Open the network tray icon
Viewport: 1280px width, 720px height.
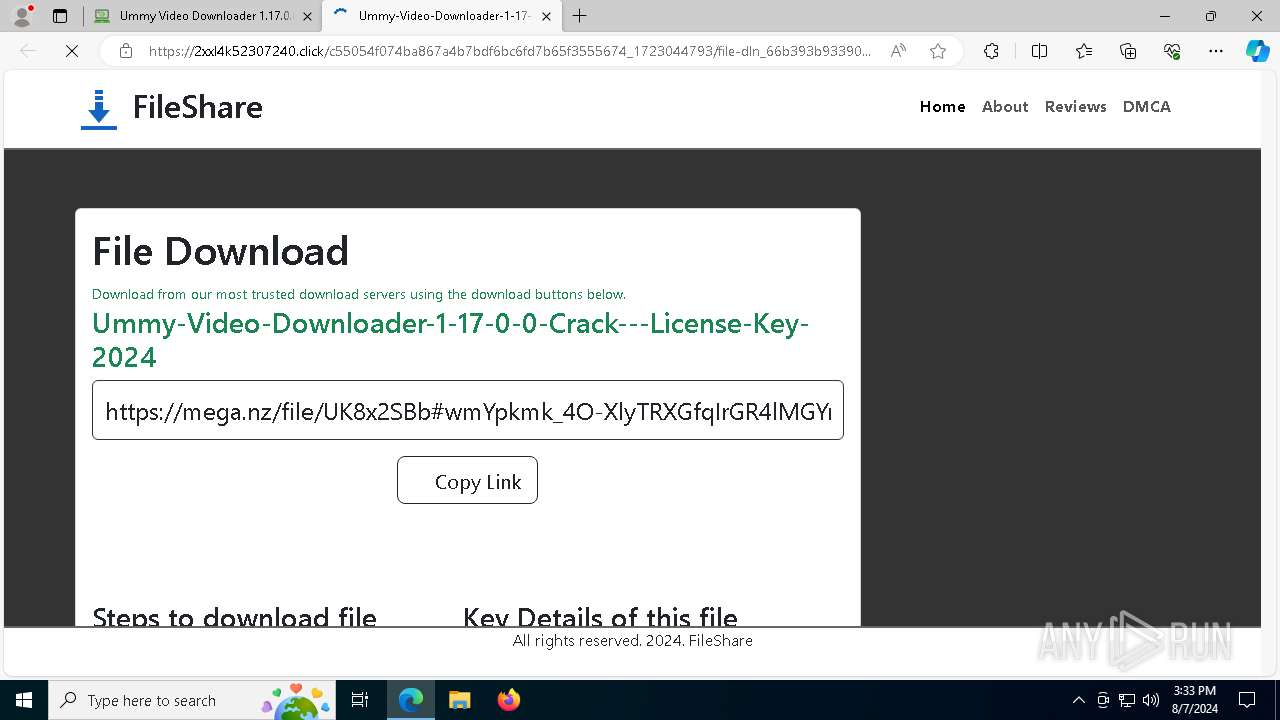coord(1127,700)
